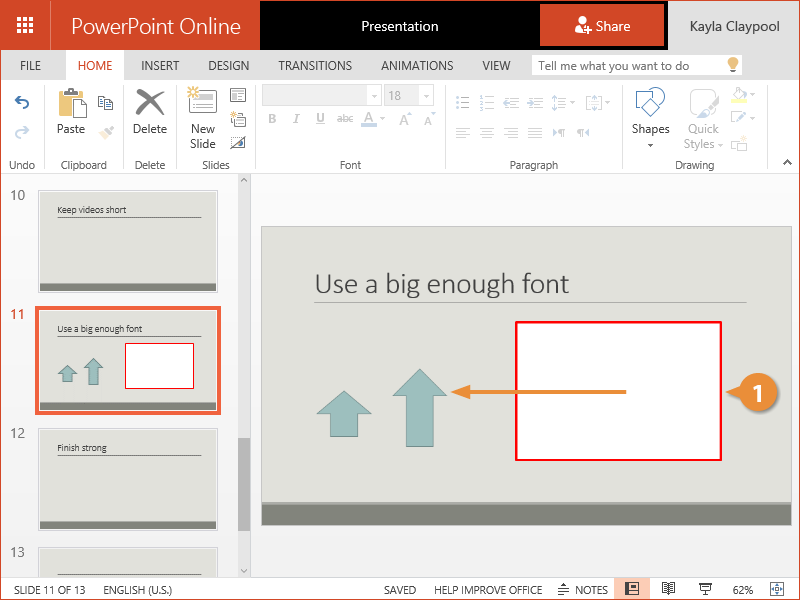Start the Slide Show from status bar
Screen dimensions: 800x600
[x=705, y=589]
